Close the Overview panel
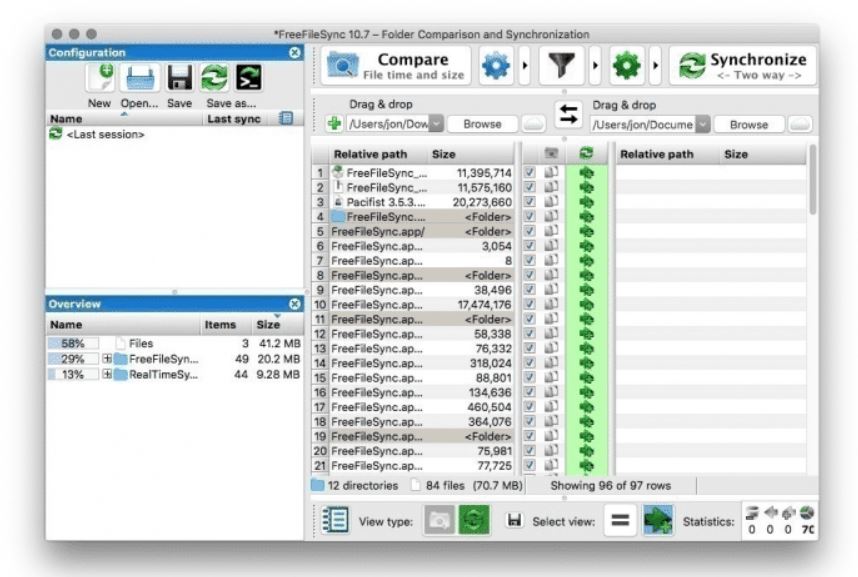 (x=294, y=304)
